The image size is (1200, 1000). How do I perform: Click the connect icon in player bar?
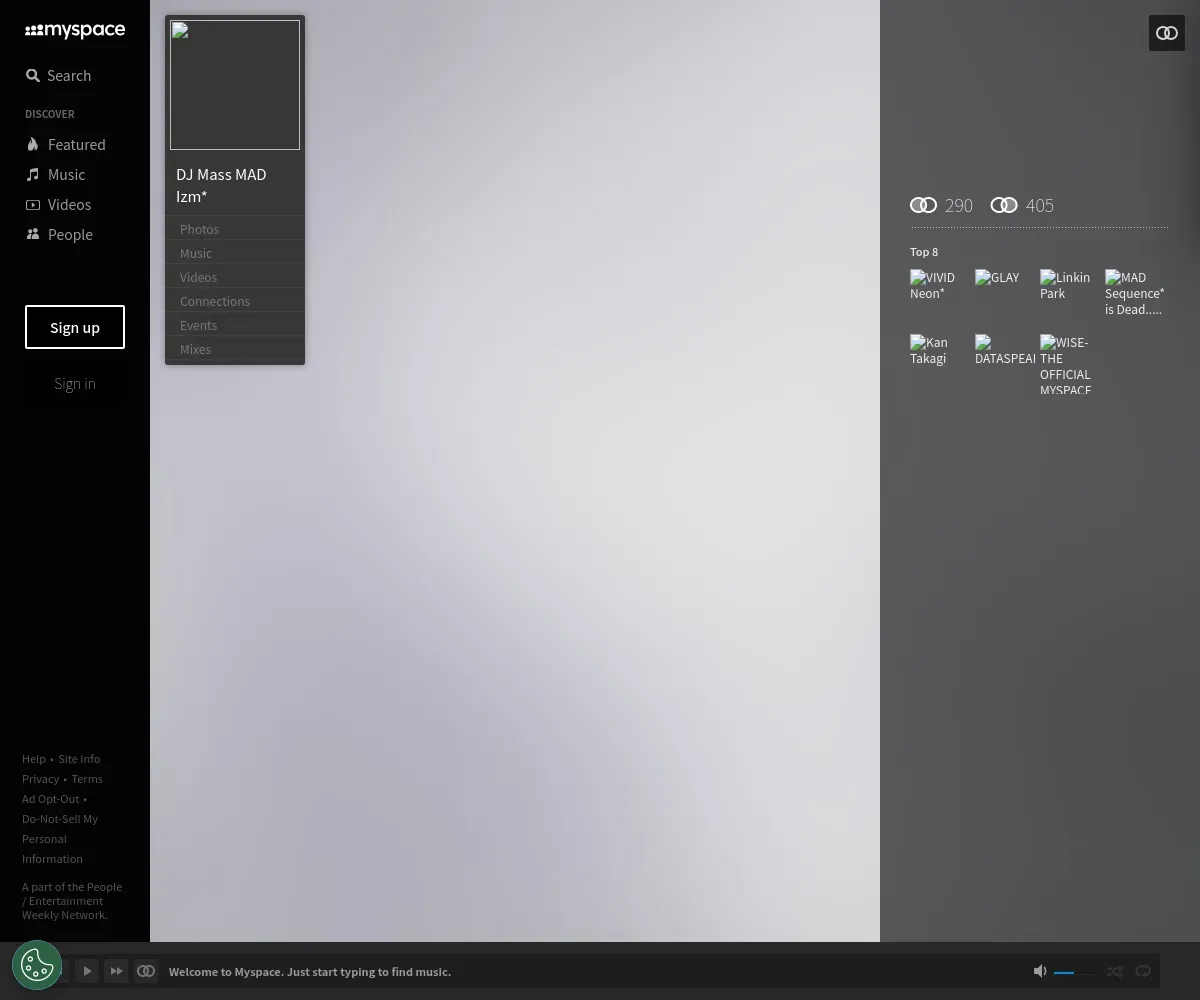pyautogui.click(x=146, y=971)
